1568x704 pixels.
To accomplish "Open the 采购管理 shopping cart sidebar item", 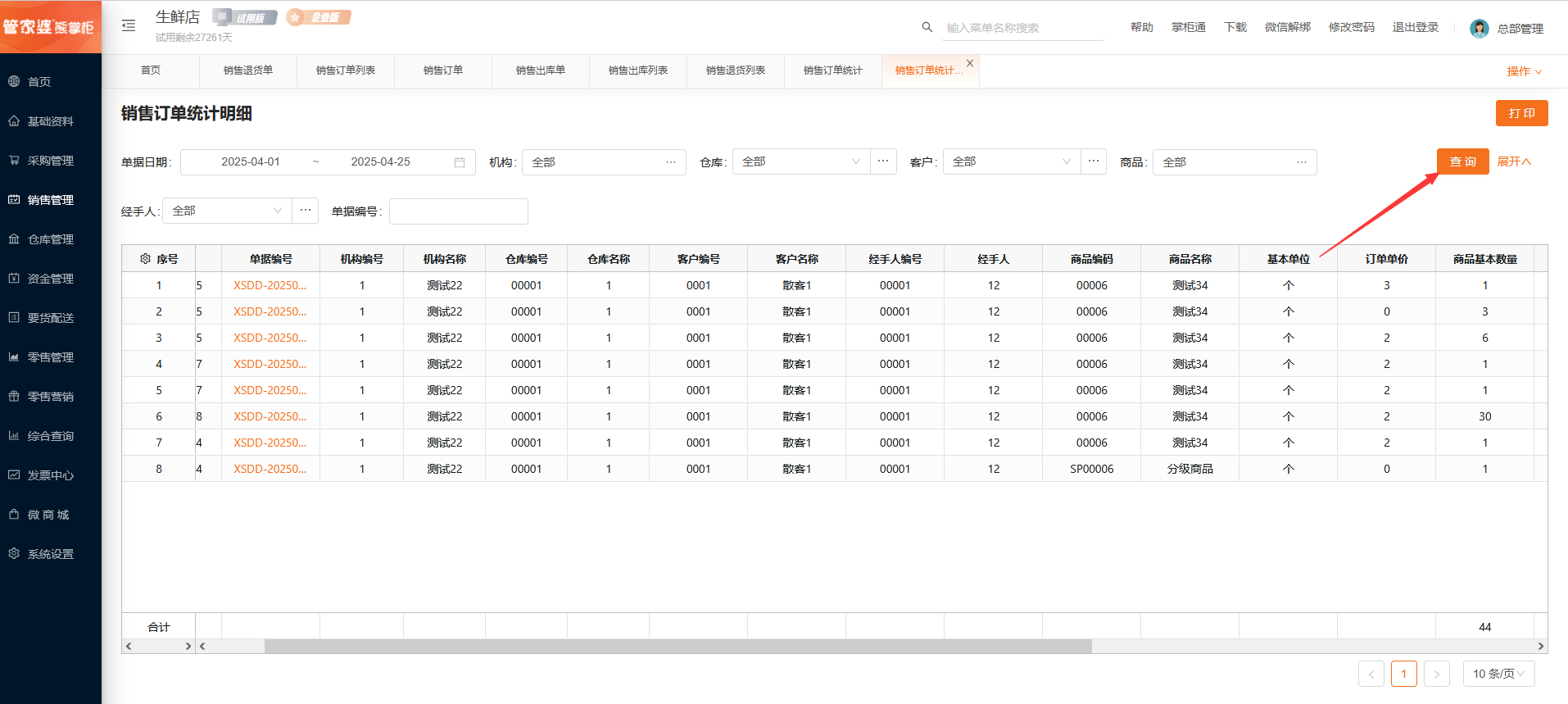I will coord(51,161).
